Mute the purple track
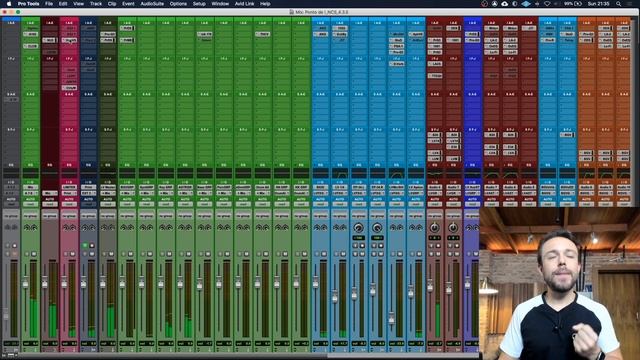 [x=476, y=254]
